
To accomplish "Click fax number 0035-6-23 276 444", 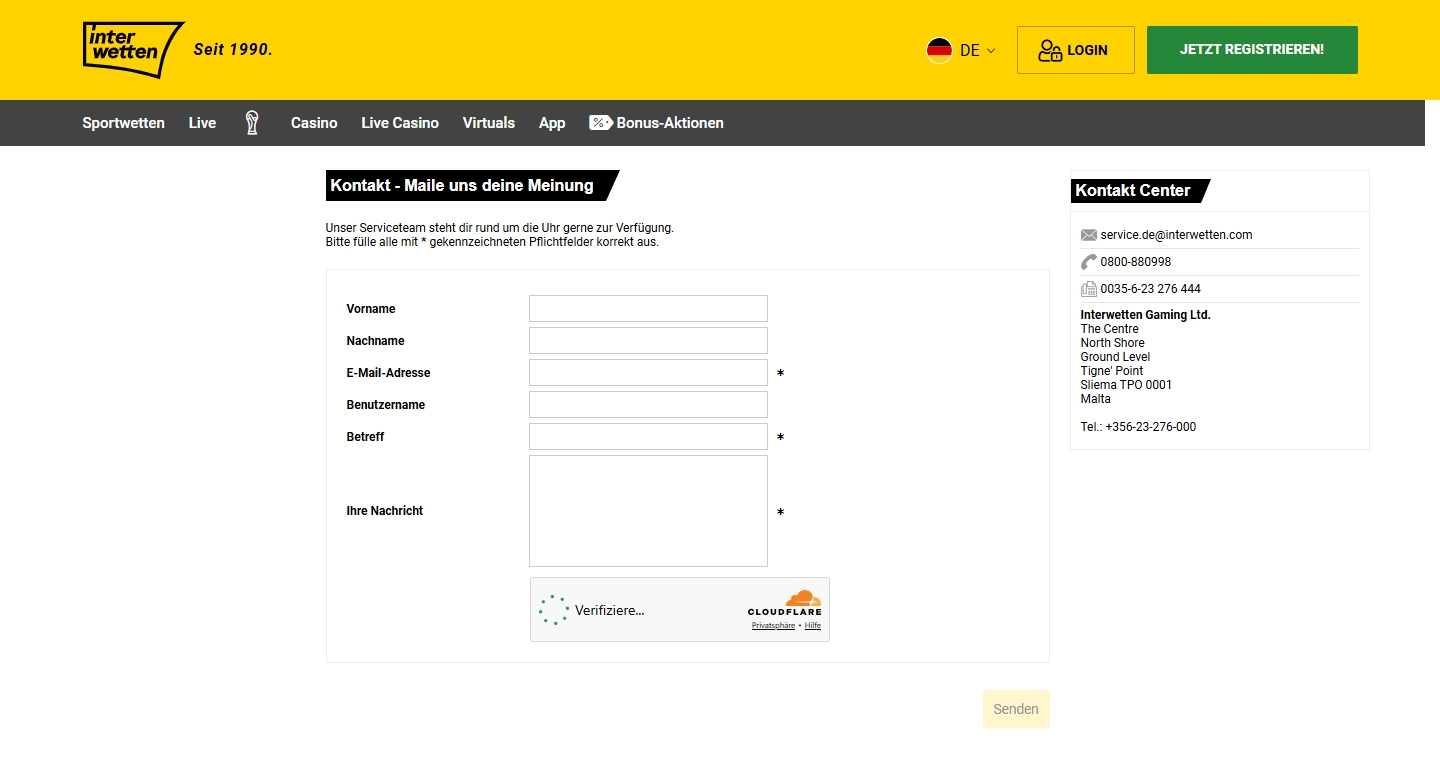I will point(1151,289).
